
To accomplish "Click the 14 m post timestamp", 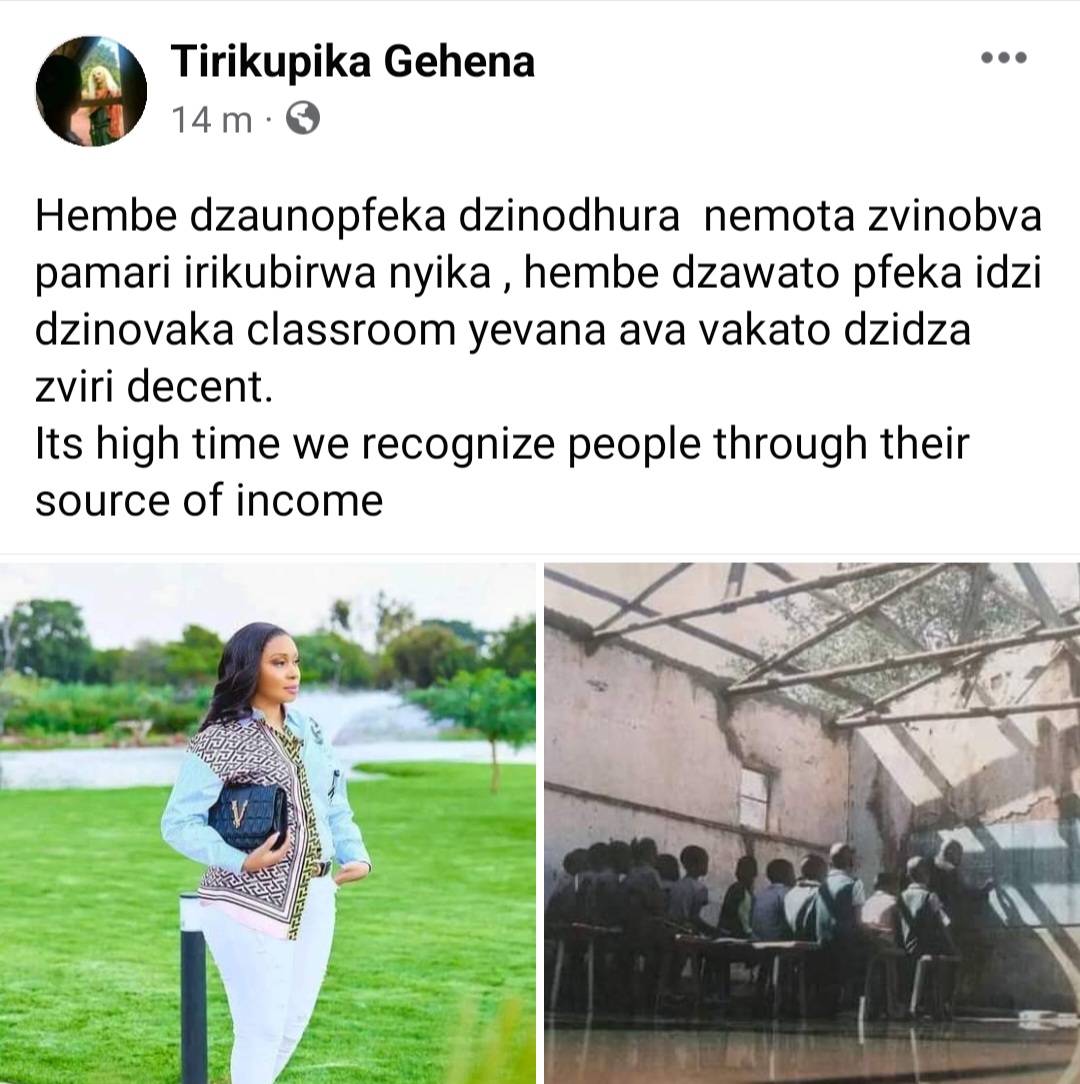I will click(212, 120).
